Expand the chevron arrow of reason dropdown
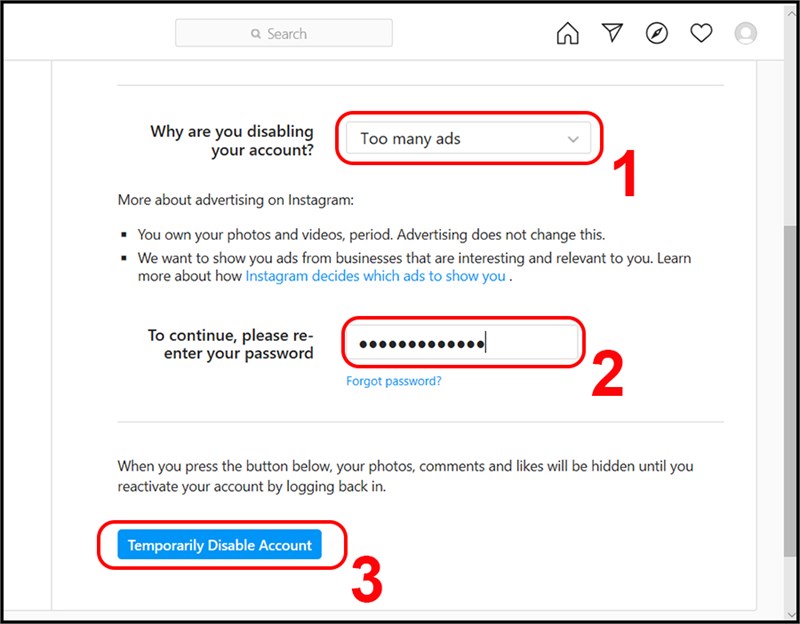The width and height of the screenshot is (800, 624). tap(573, 139)
